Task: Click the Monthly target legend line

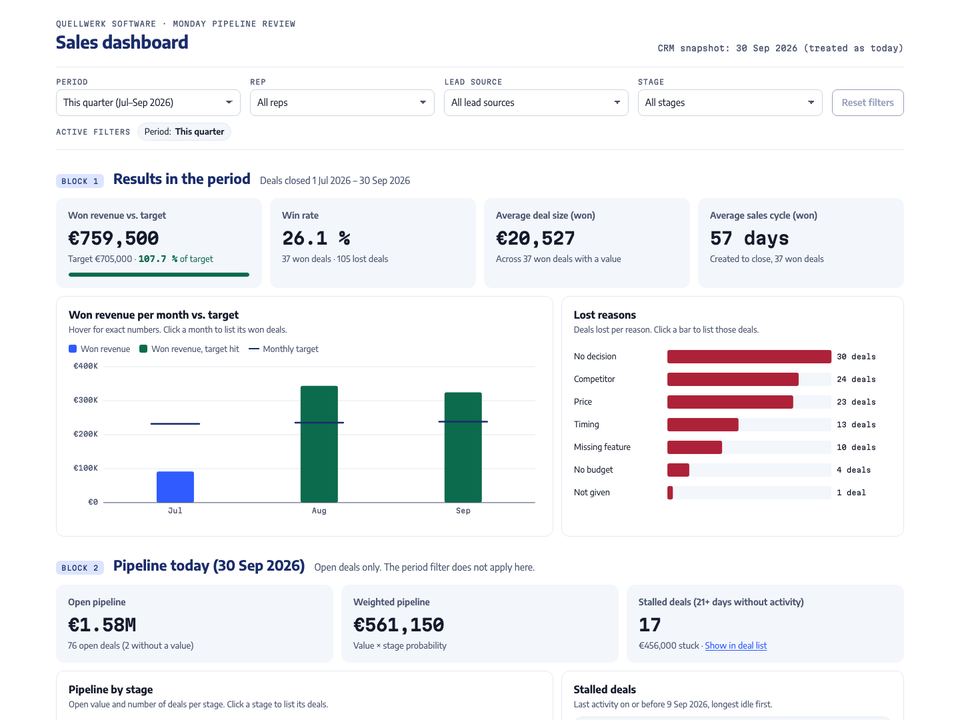Action: (x=253, y=349)
